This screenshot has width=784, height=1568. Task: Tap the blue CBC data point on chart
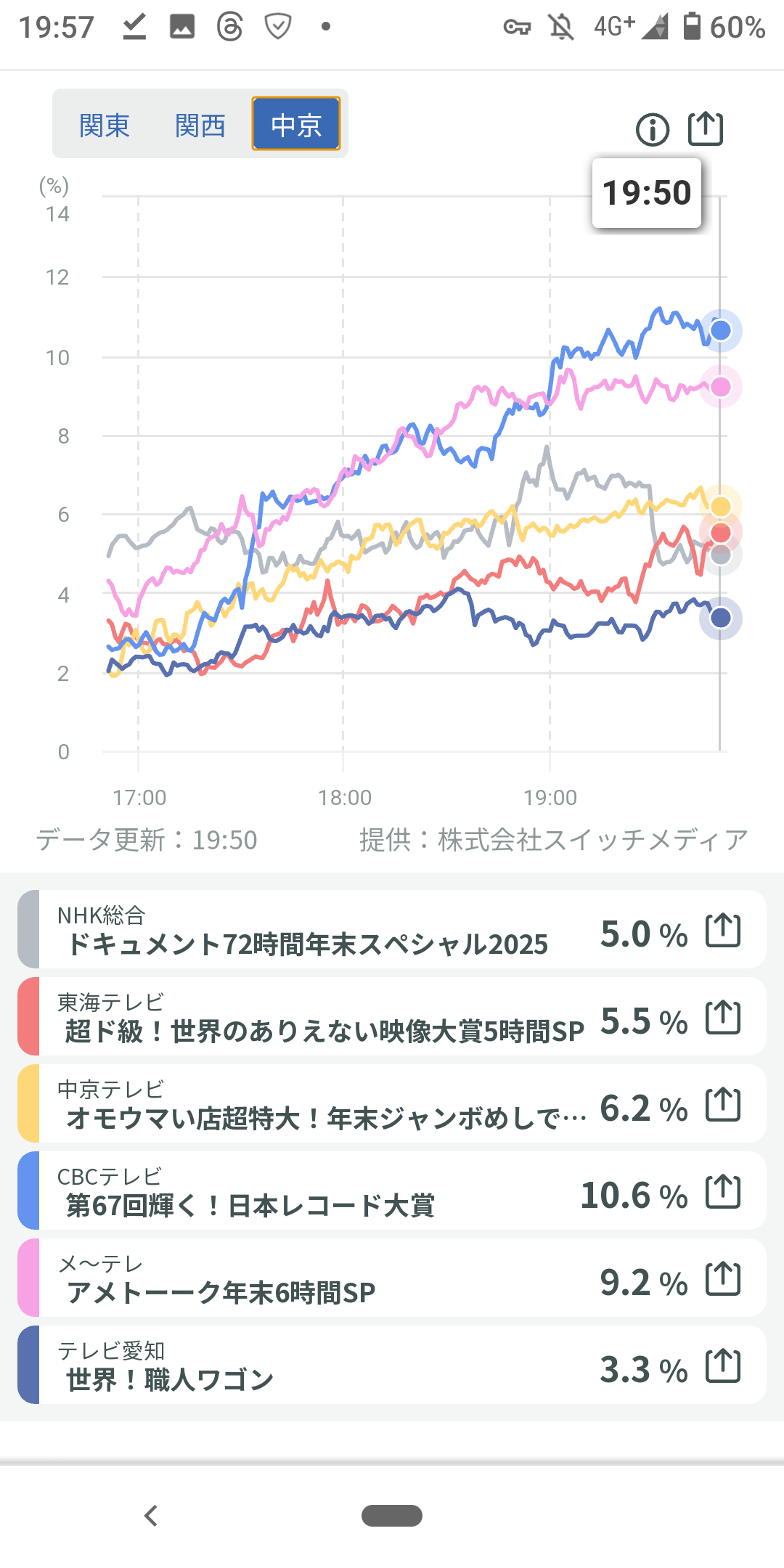(x=720, y=331)
